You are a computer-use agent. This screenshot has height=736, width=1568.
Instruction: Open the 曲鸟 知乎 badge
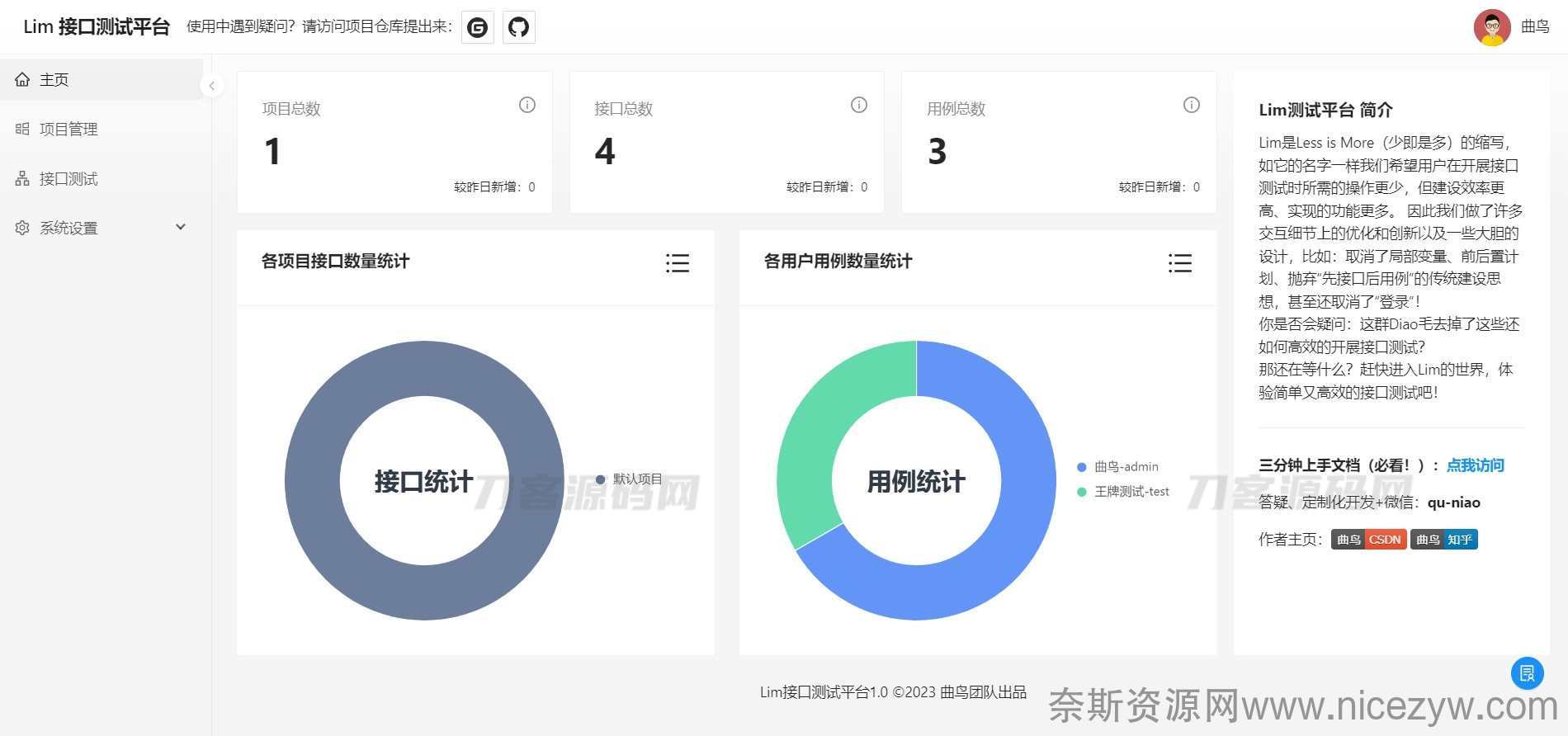[x=1443, y=540]
